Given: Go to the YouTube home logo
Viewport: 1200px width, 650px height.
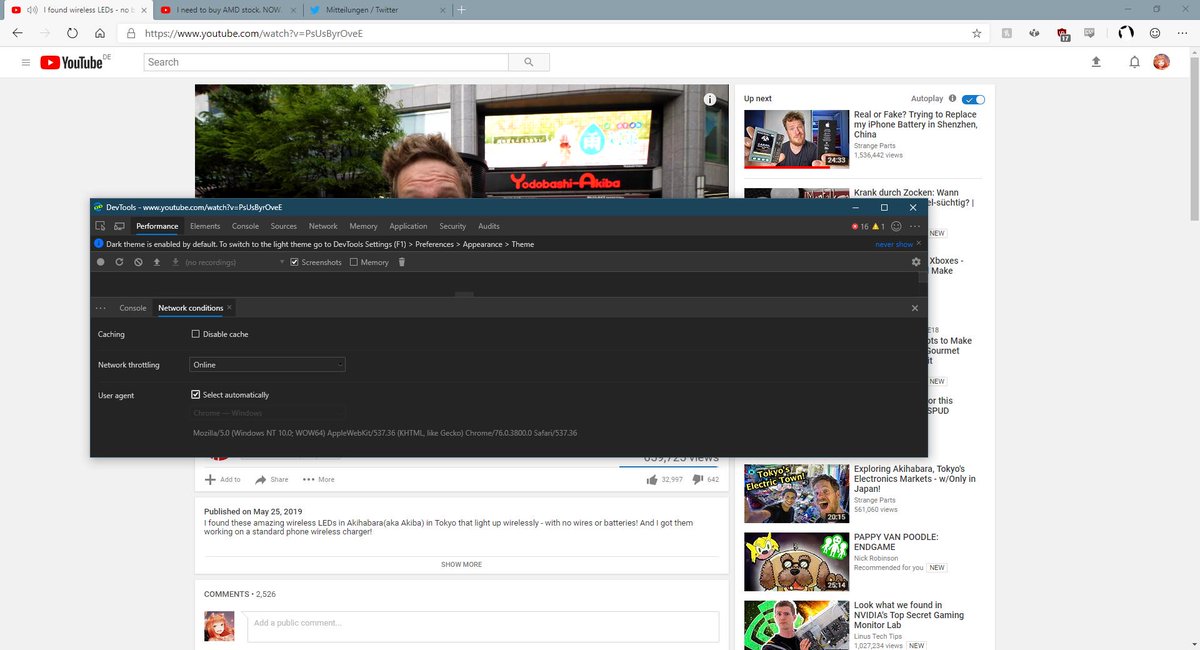Looking at the screenshot, I should [72, 62].
